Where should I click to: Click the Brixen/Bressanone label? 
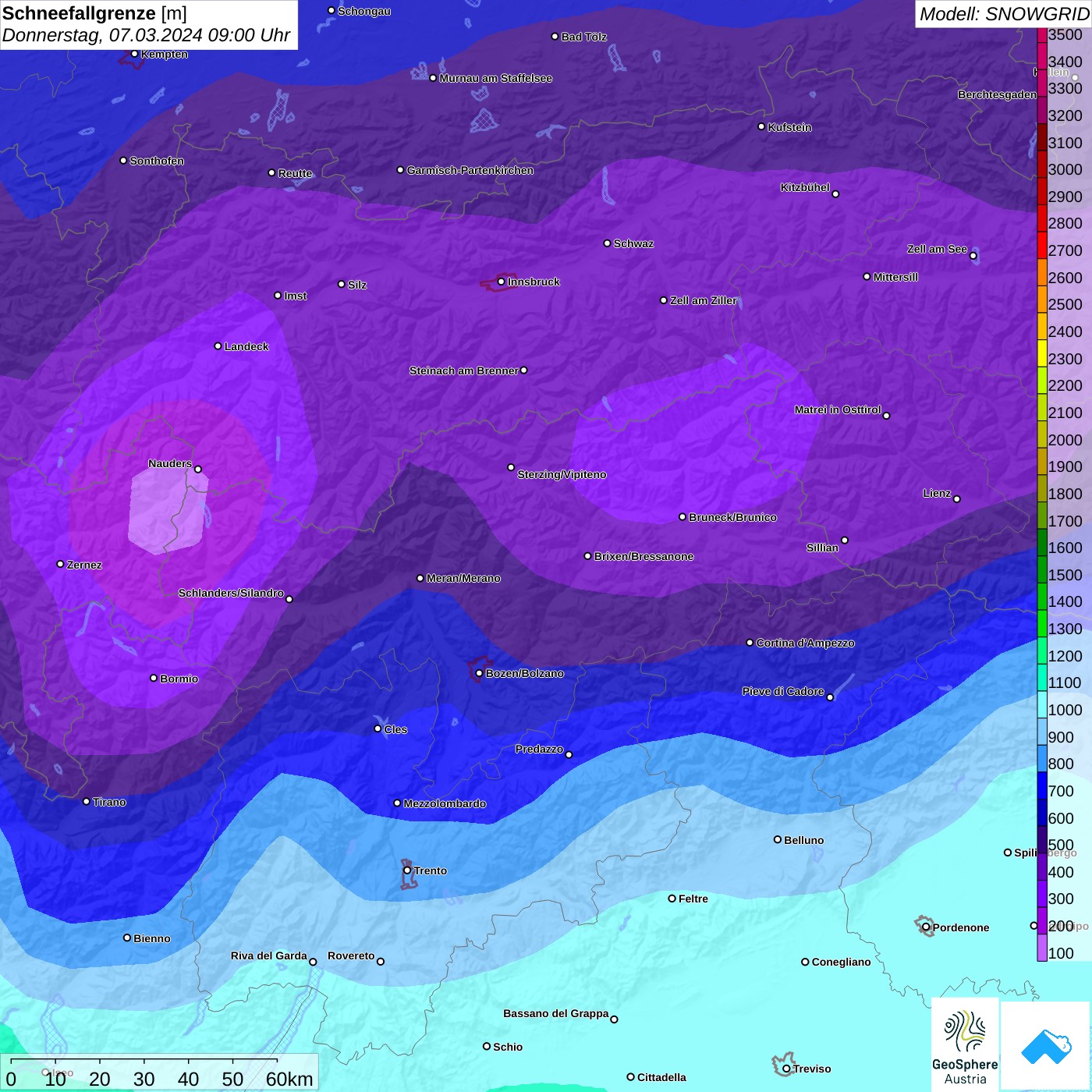coord(643,556)
